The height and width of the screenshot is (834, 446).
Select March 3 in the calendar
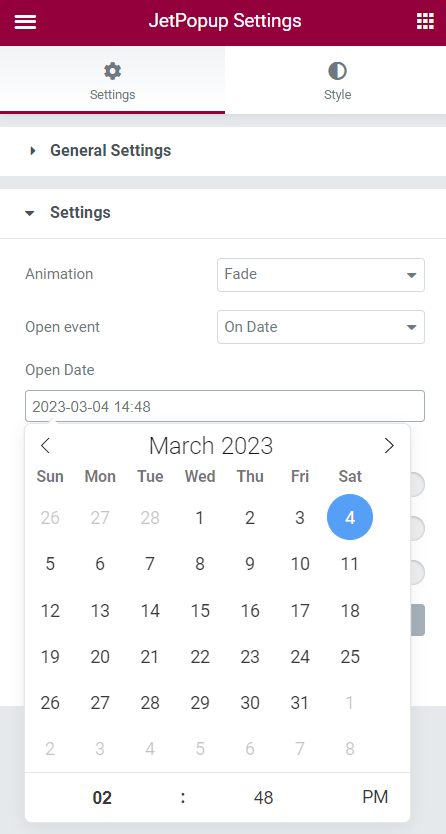click(300, 518)
